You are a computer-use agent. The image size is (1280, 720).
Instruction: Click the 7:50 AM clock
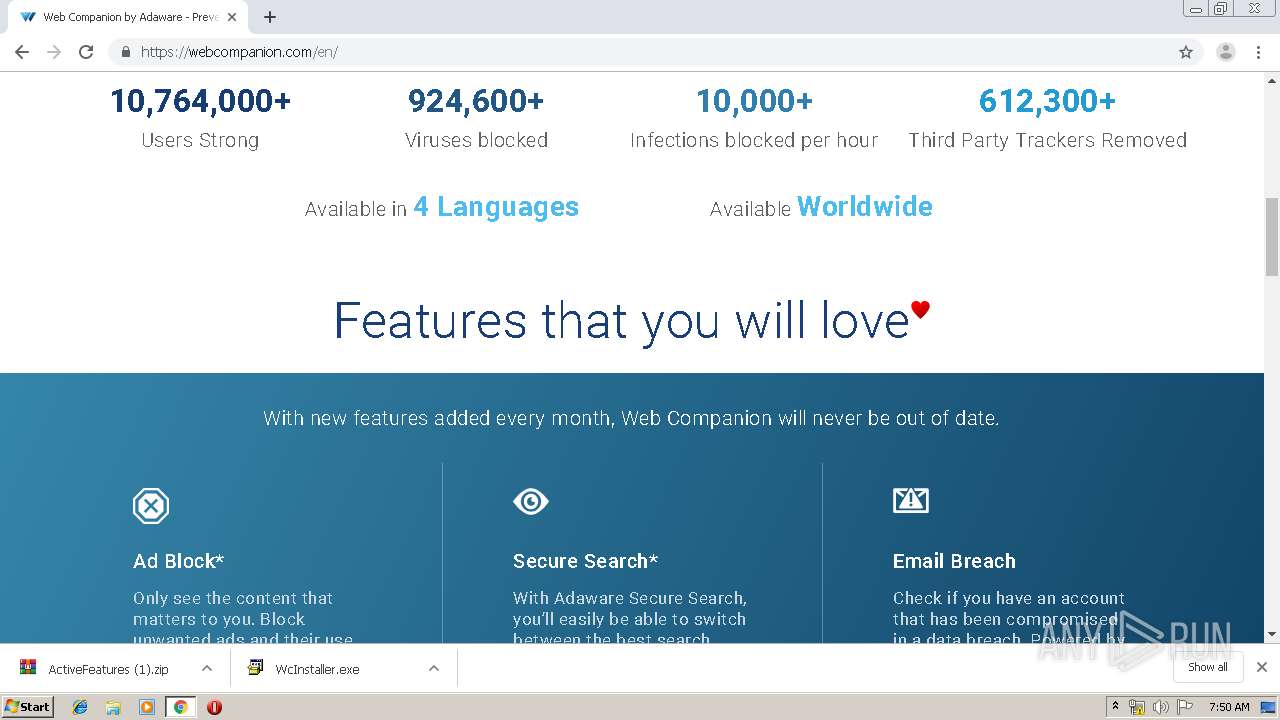[1229, 707]
